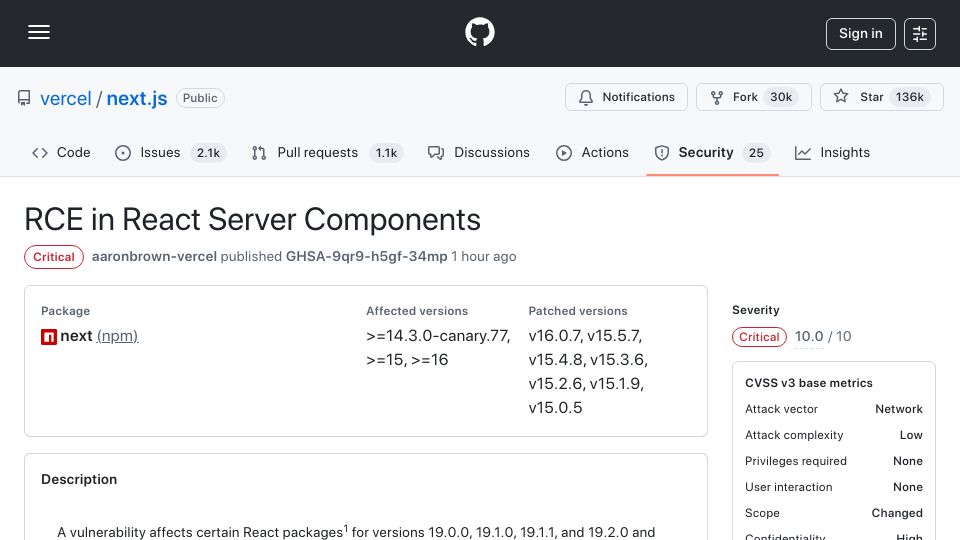
Task: Click the 1 hour ago timestamp
Action: [484, 257]
